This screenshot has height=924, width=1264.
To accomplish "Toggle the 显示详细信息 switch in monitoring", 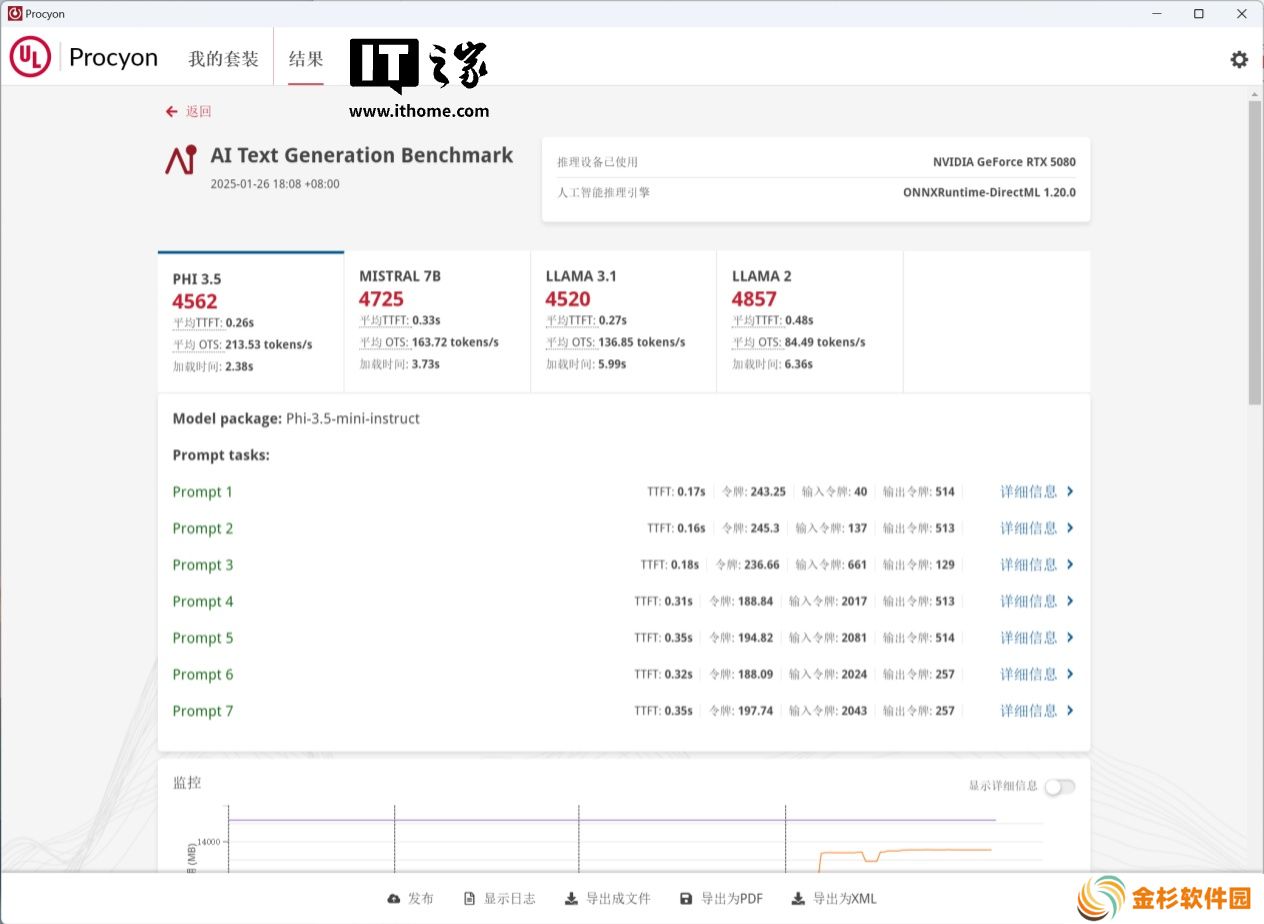I will click(1060, 786).
